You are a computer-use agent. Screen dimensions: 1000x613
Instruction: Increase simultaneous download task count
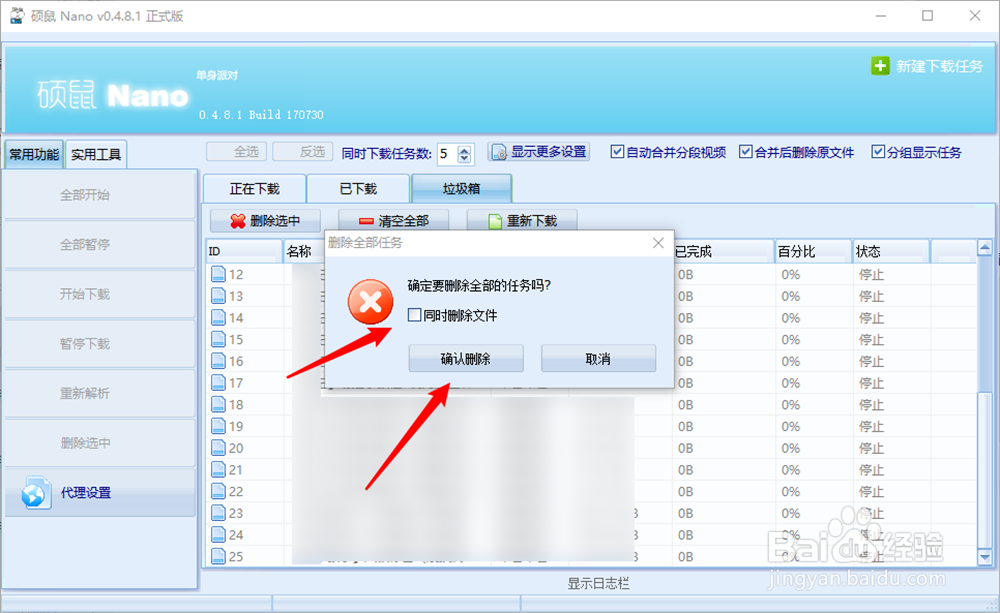464,149
